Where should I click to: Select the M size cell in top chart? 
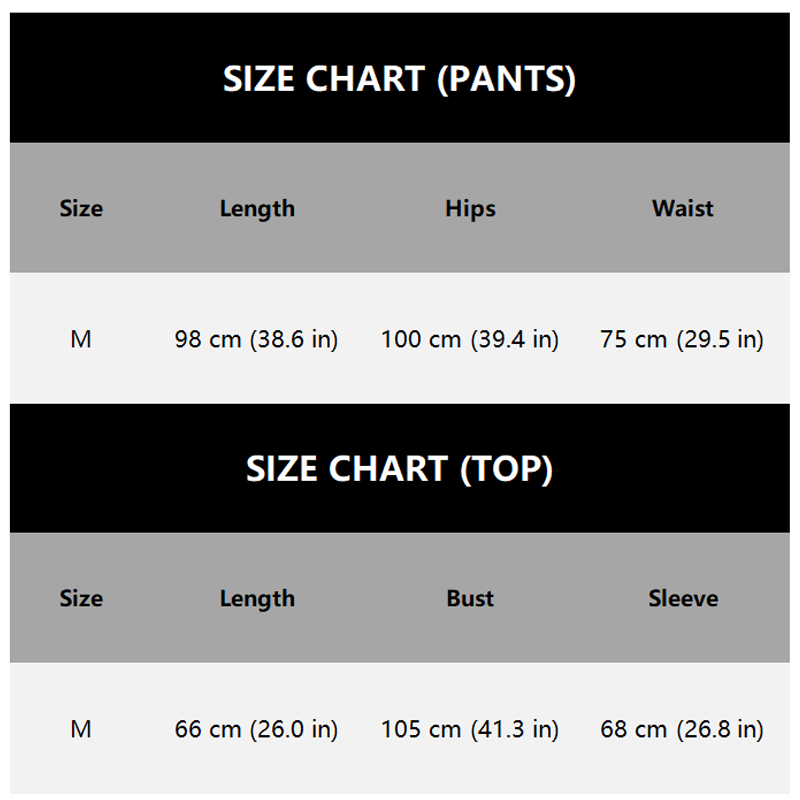[x=81, y=729]
